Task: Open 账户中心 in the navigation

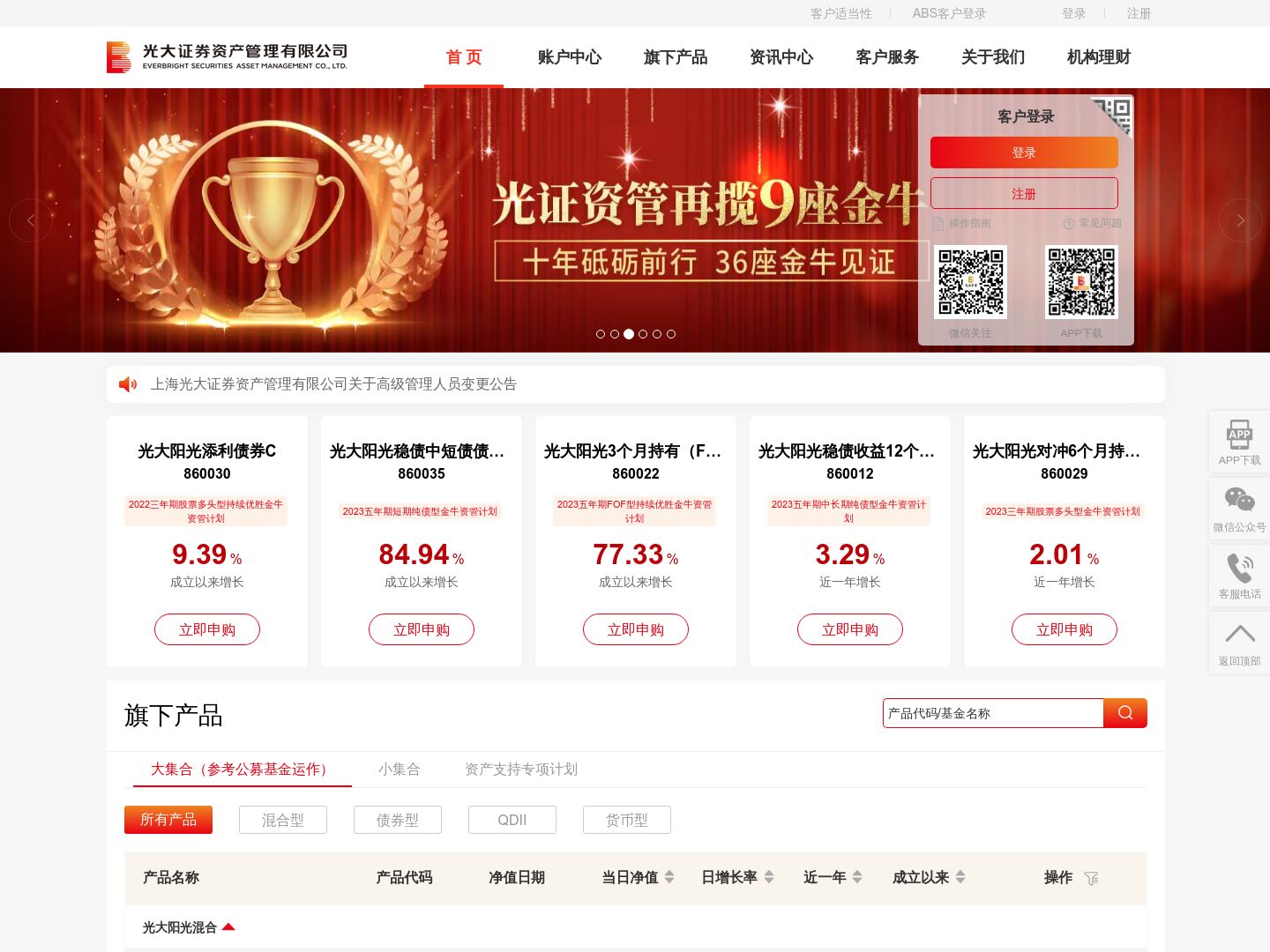Action: pos(570,57)
